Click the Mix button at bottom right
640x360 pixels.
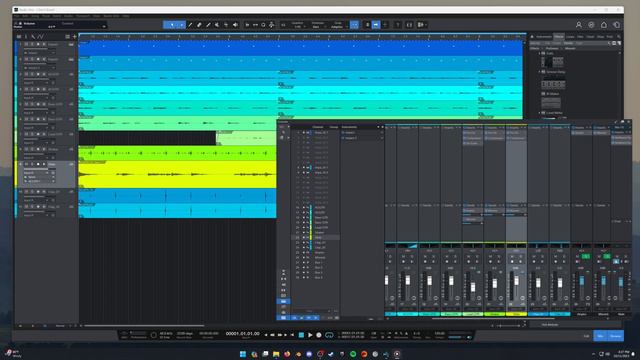[x=600, y=336]
